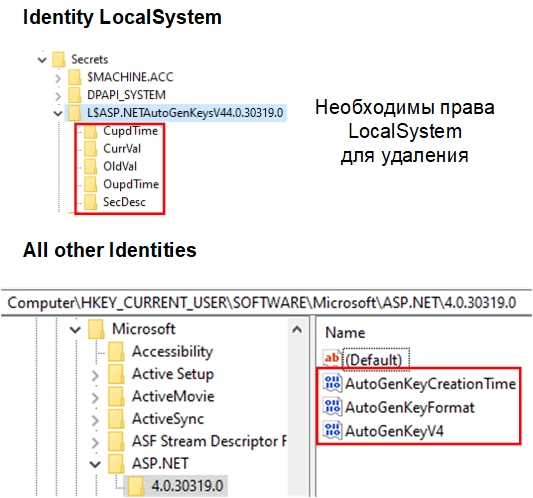This screenshot has height=498, width=533.
Task: Select the CurrVal subkey label
Action: (x=122, y=149)
